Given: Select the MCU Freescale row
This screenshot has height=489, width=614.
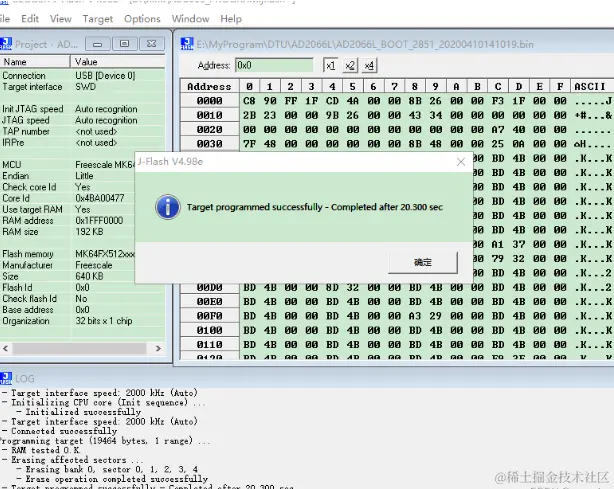Looking at the screenshot, I should pyautogui.click(x=67, y=165).
